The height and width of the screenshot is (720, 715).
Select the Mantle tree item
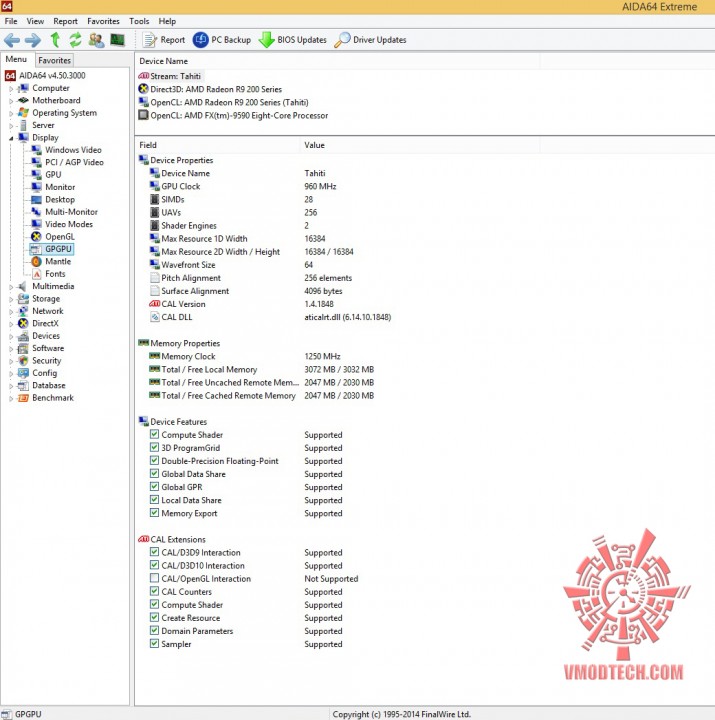coord(58,261)
